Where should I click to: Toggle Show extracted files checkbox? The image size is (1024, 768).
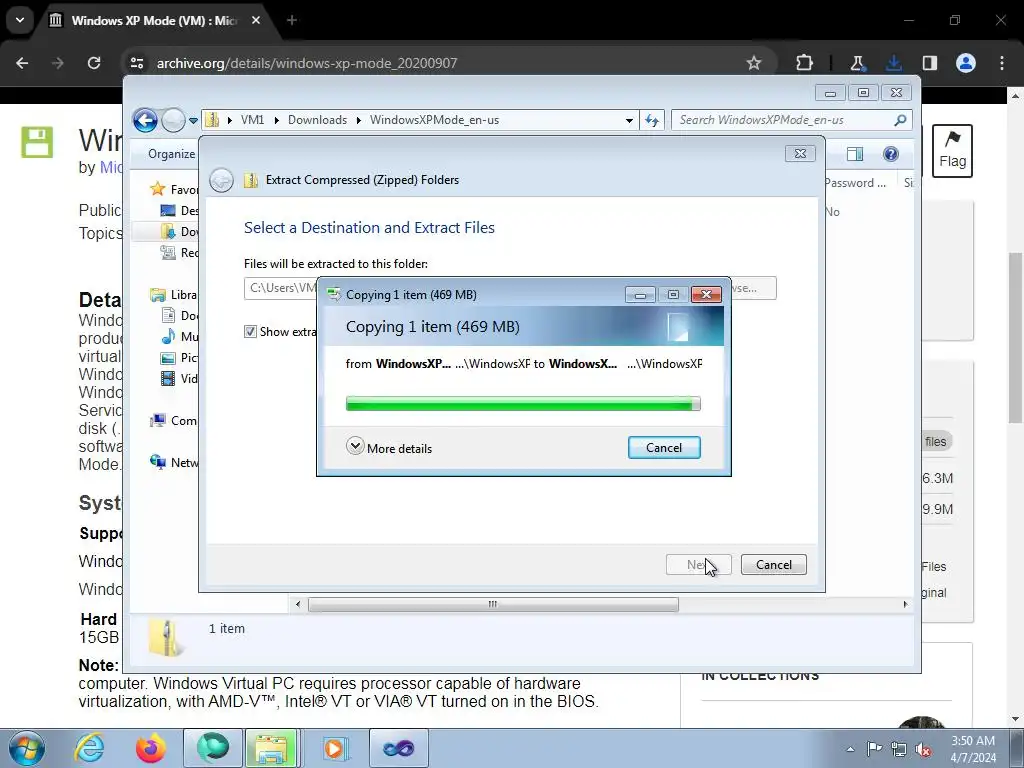coord(250,332)
